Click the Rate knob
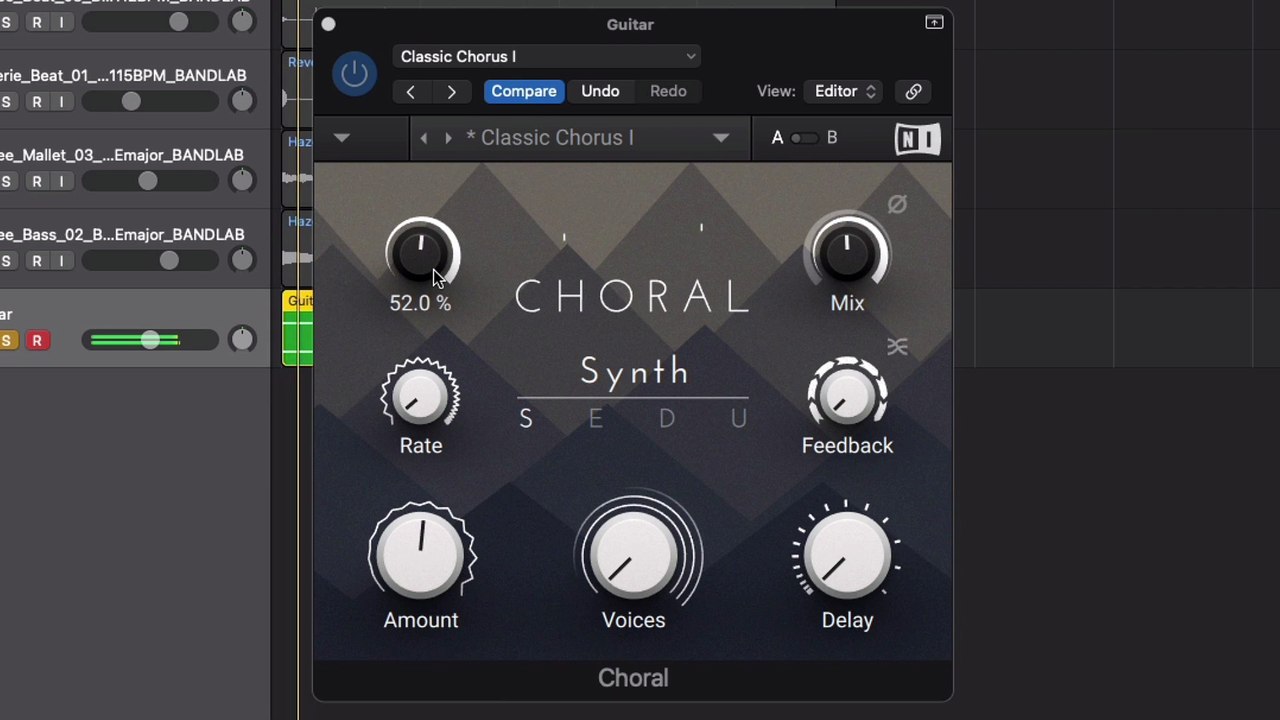 421,397
